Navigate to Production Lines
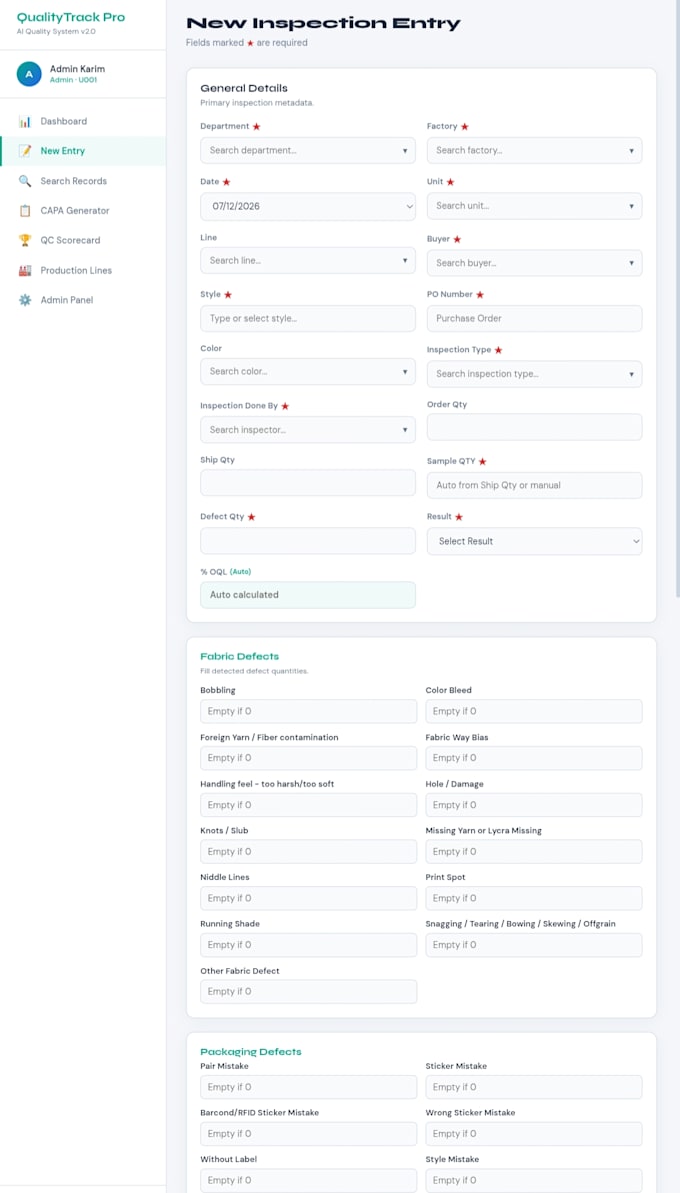 (83, 270)
